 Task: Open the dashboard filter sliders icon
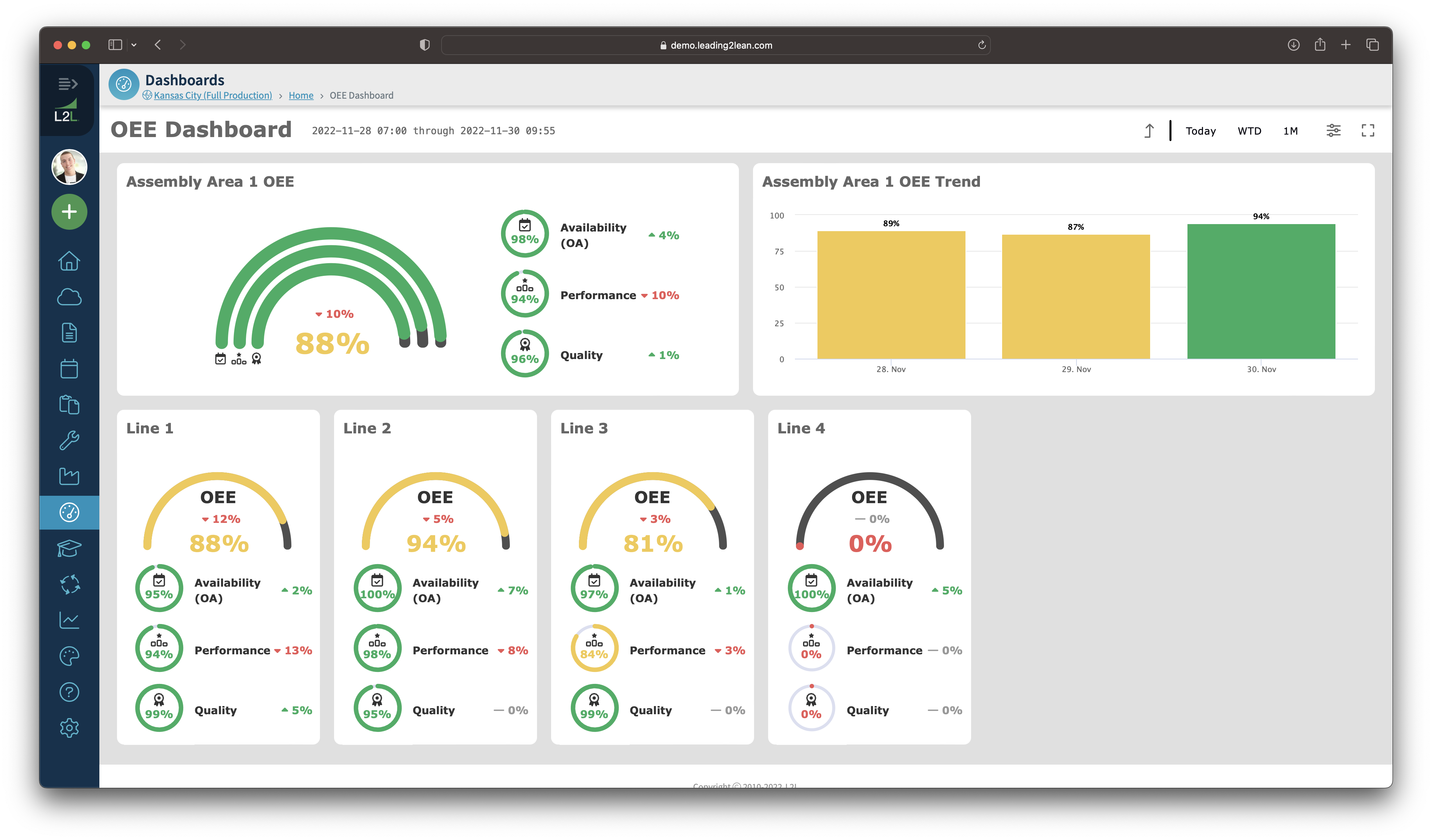(x=1333, y=131)
